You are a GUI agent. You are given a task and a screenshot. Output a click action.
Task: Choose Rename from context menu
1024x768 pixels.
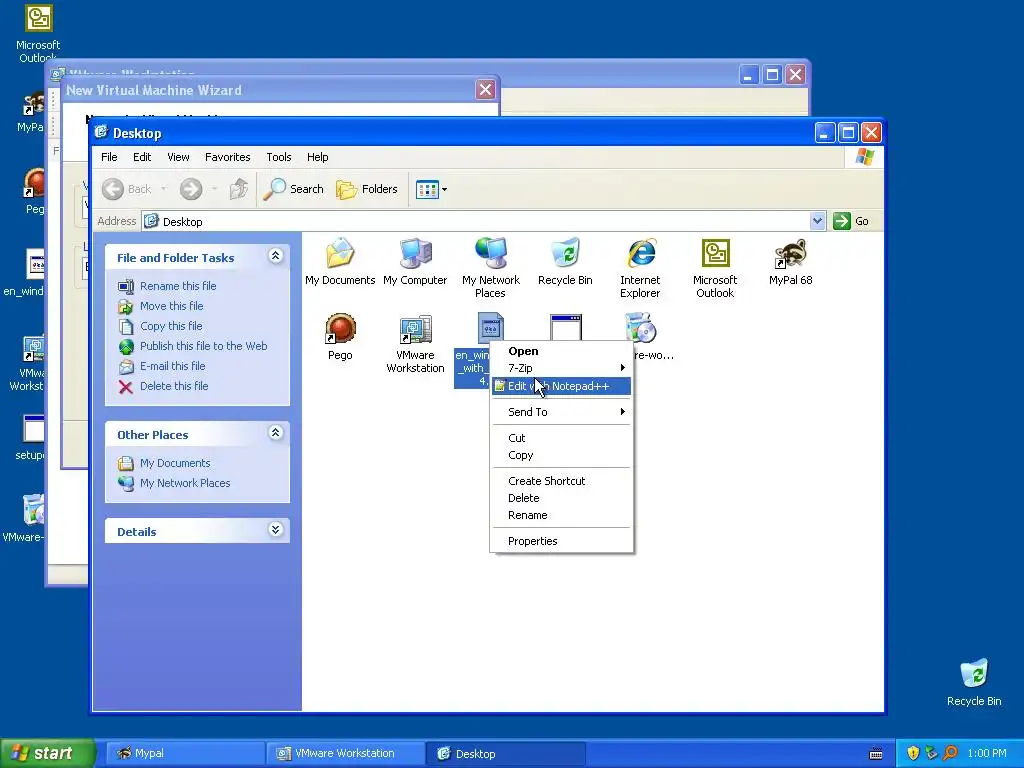point(562,515)
